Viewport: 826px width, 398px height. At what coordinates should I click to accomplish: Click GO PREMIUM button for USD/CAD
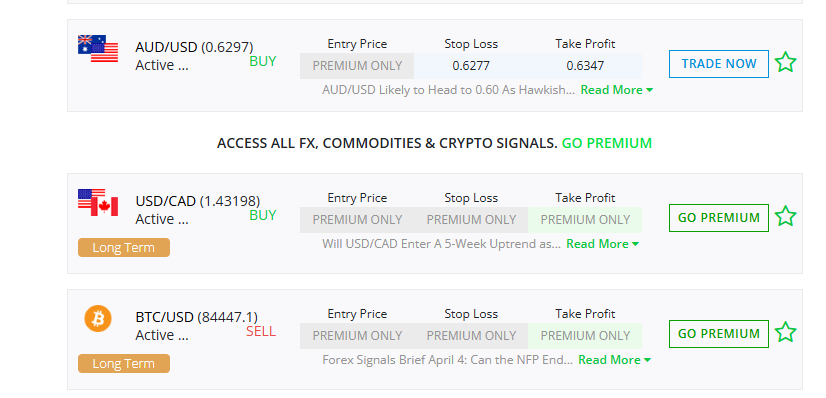click(x=719, y=217)
